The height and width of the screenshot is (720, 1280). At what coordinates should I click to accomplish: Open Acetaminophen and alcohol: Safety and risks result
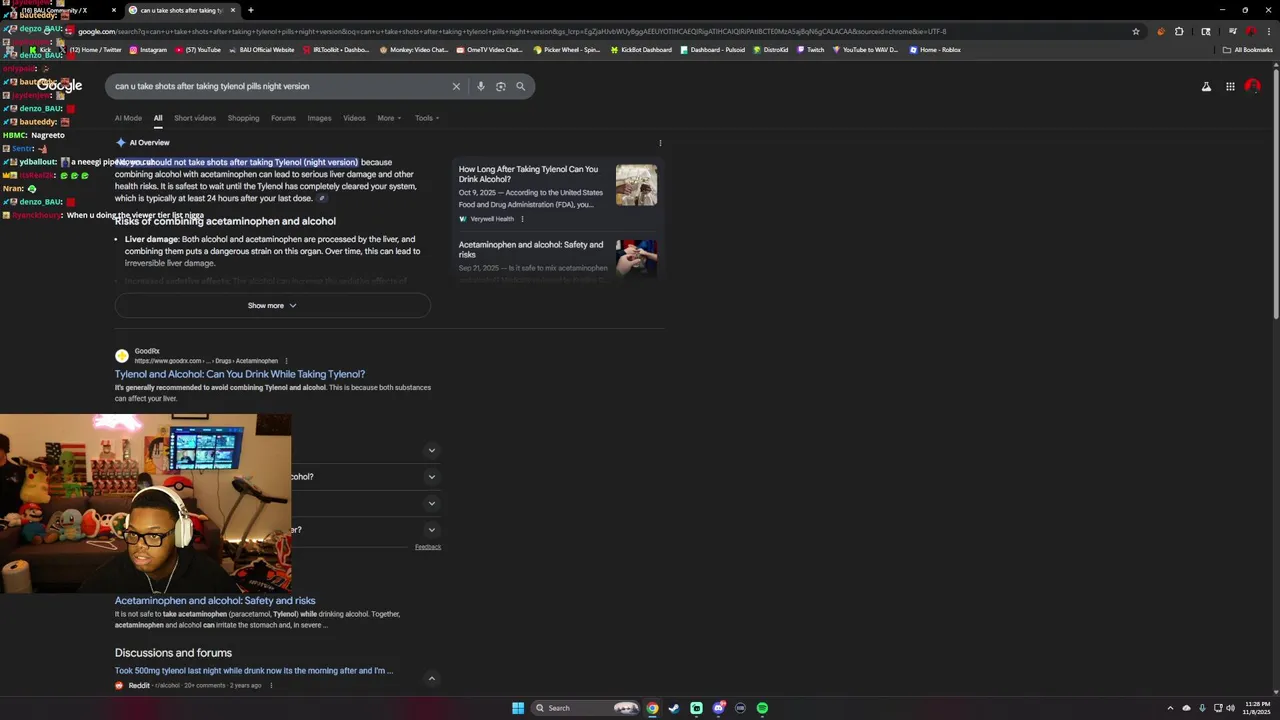[215, 601]
